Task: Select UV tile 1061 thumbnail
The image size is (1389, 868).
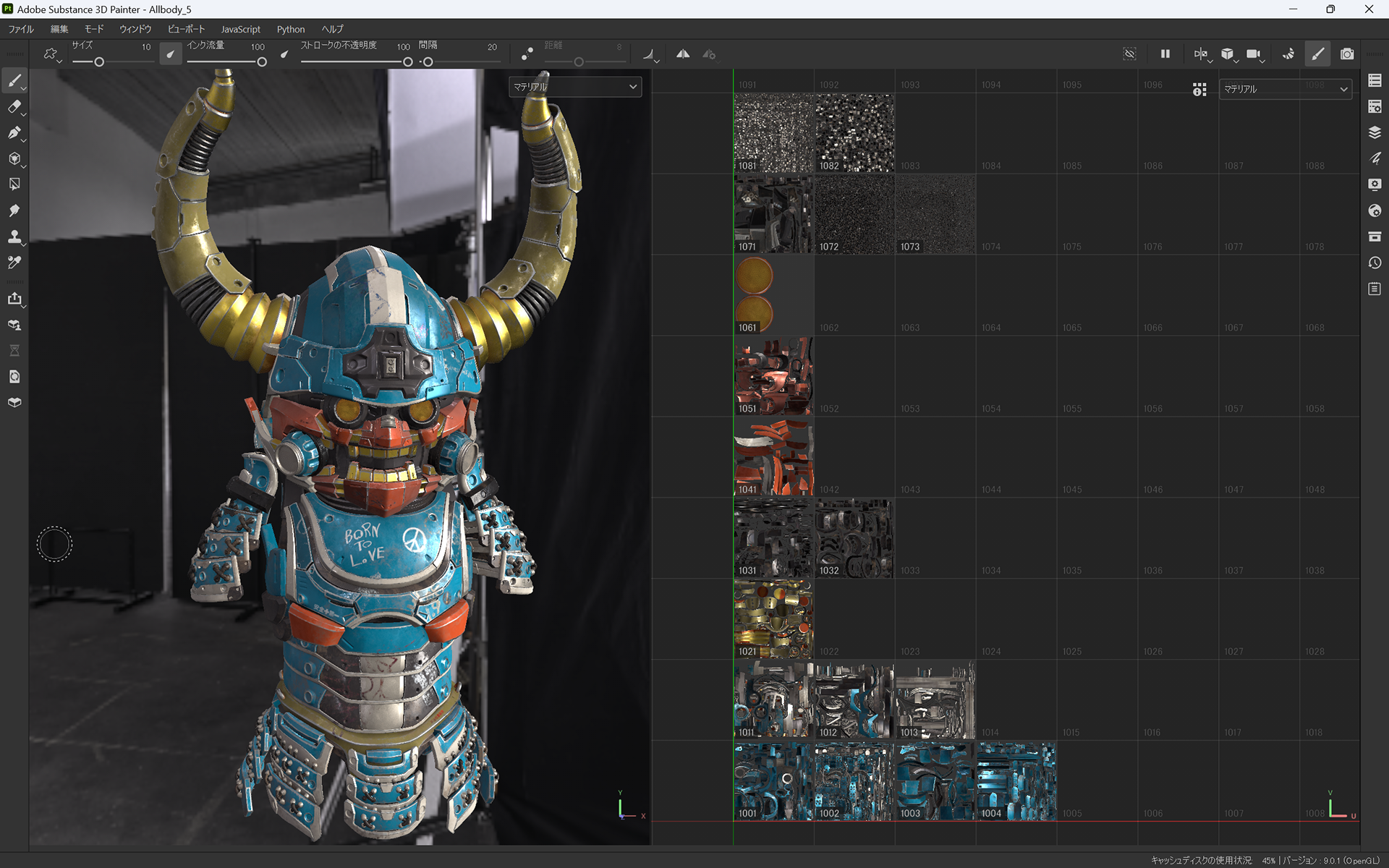Action: click(x=773, y=295)
